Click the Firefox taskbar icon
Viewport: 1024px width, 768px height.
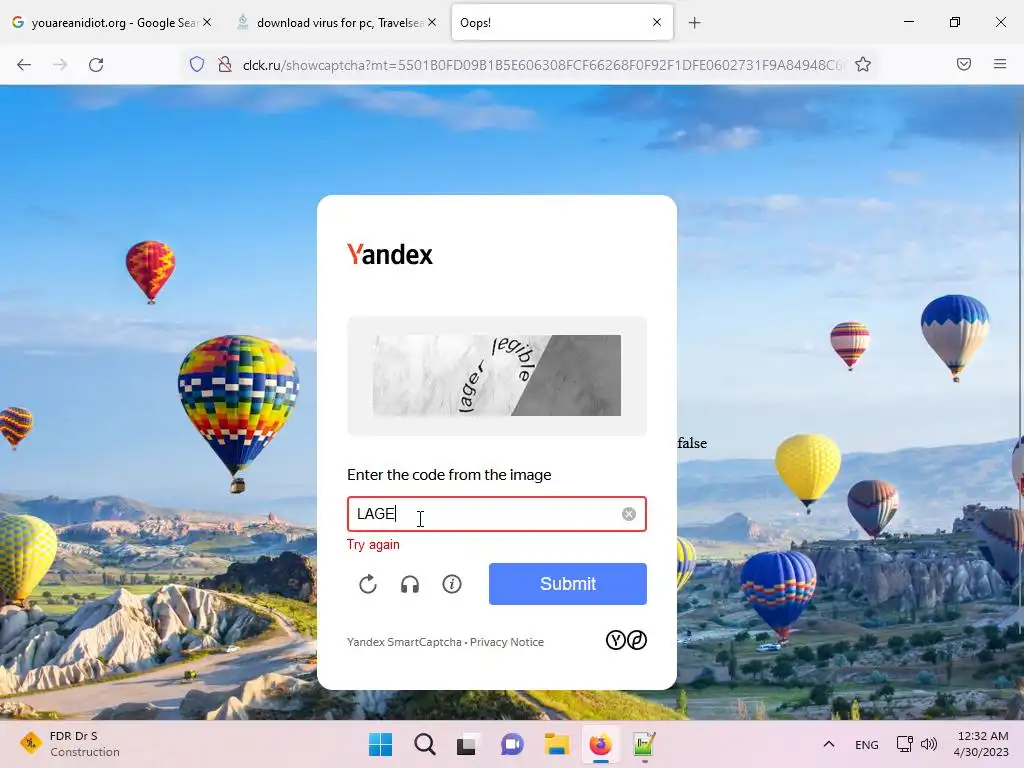pyautogui.click(x=601, y=744)
